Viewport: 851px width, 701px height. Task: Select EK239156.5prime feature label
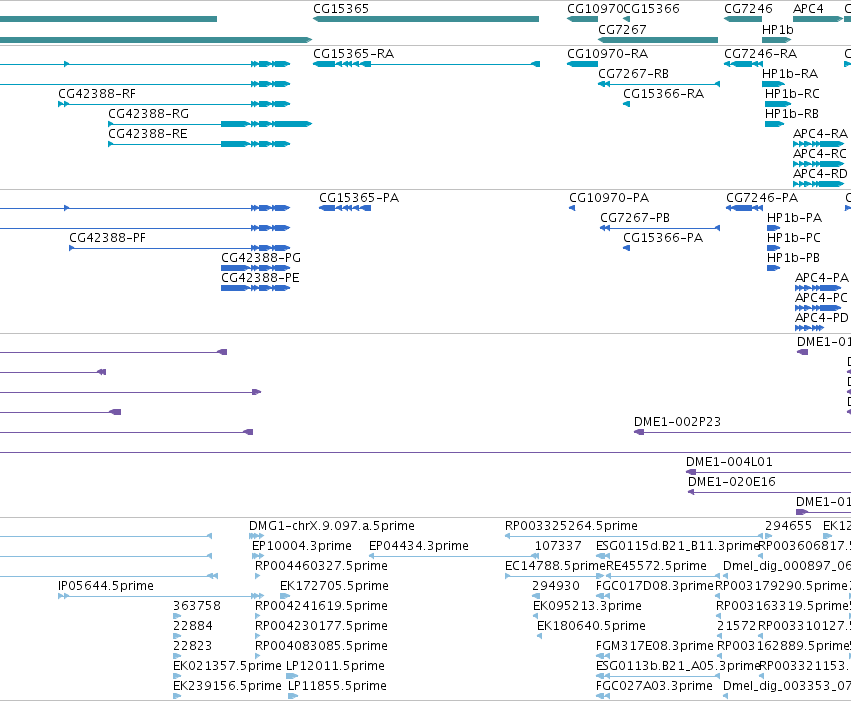coord(227,686)
